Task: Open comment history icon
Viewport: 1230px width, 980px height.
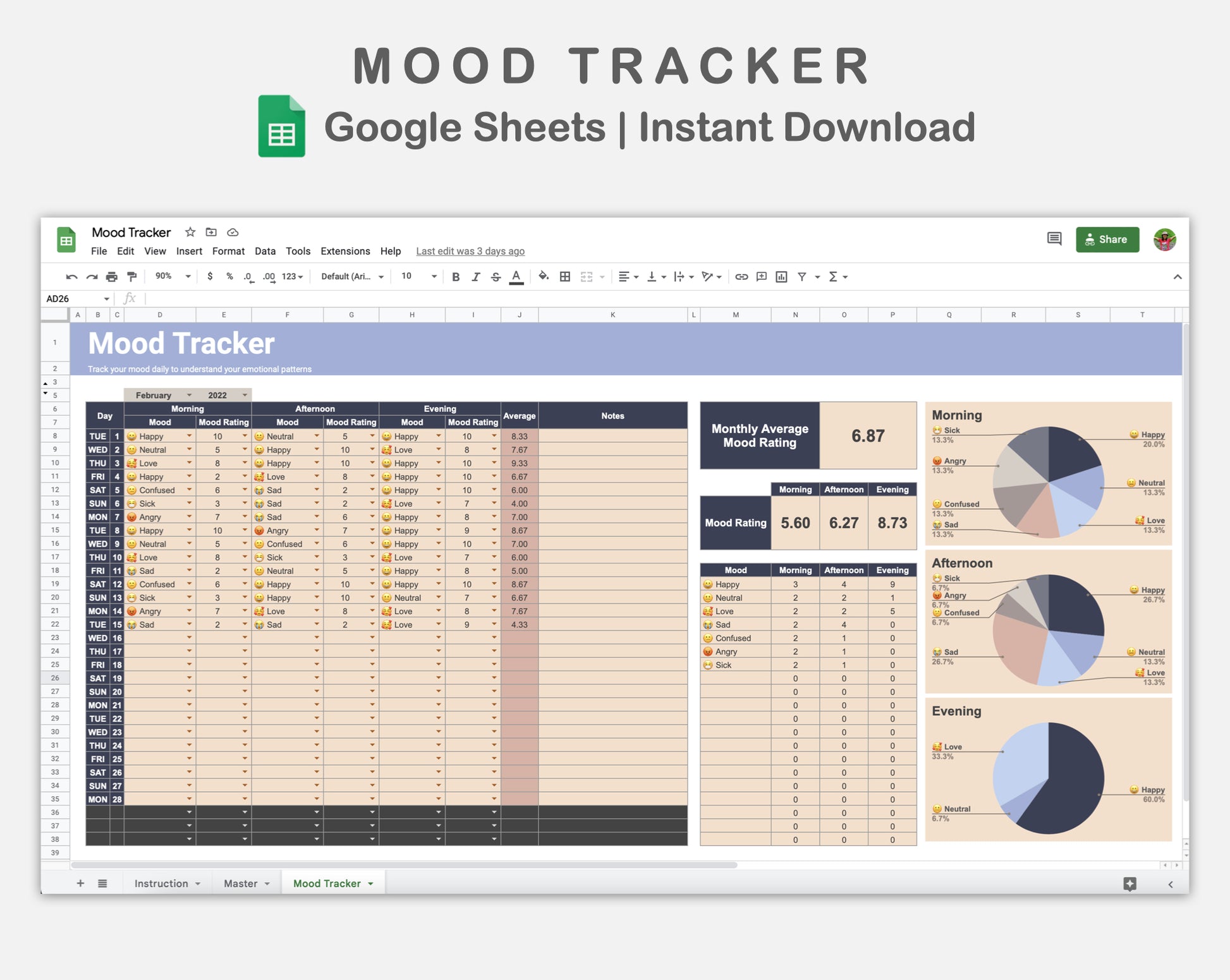Action: pyautogui.click(x=1054, y=239)
